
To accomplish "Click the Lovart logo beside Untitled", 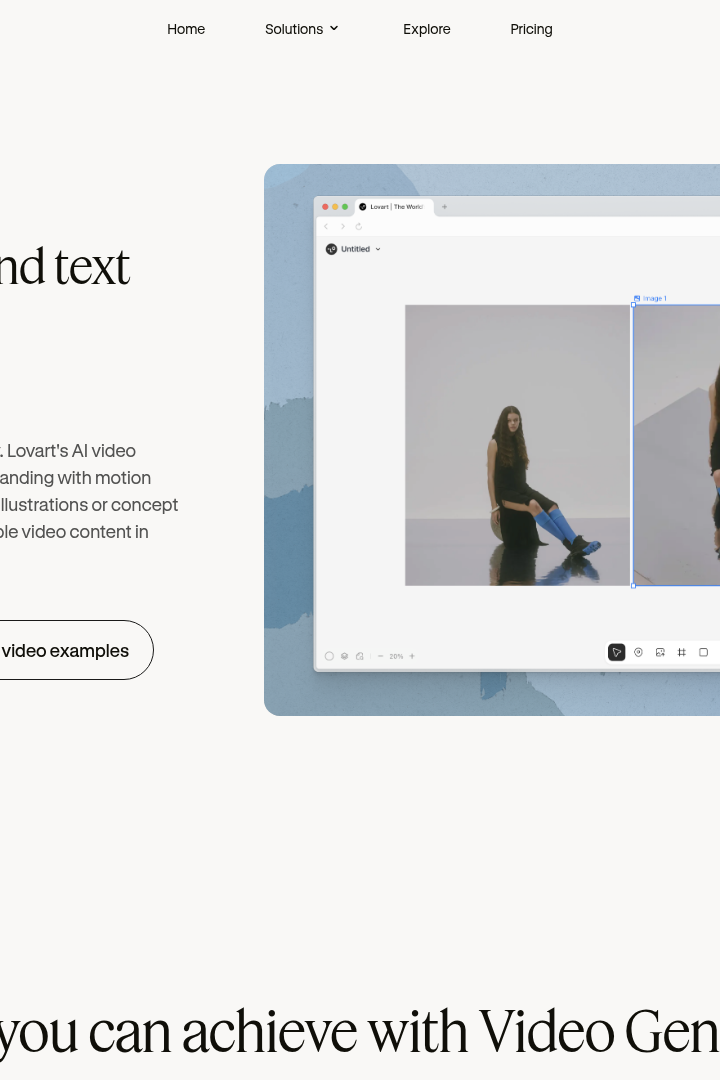I will point(331,249).
